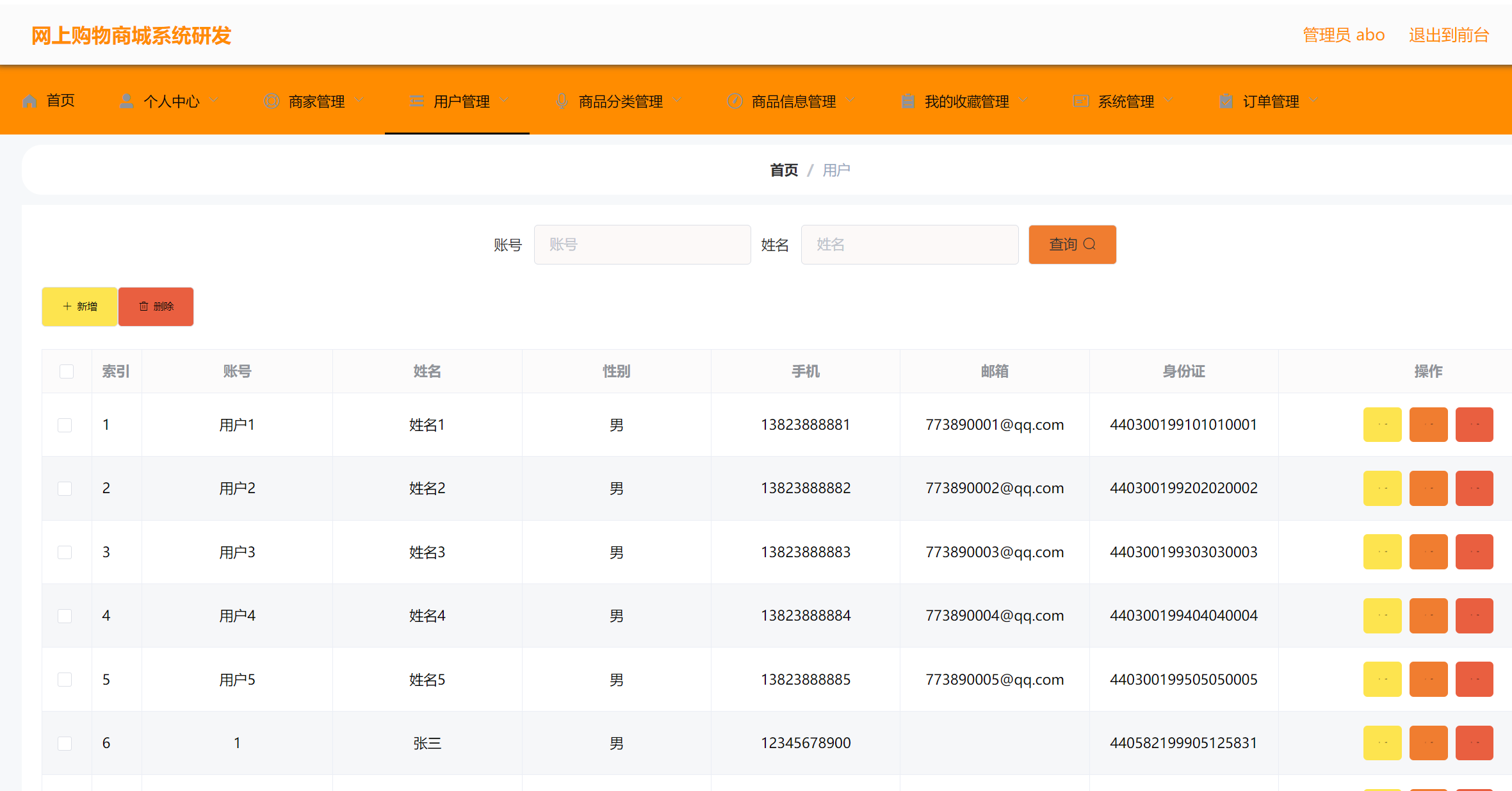Click the microphone icon beside 商品分类管理

coord(562,101)
